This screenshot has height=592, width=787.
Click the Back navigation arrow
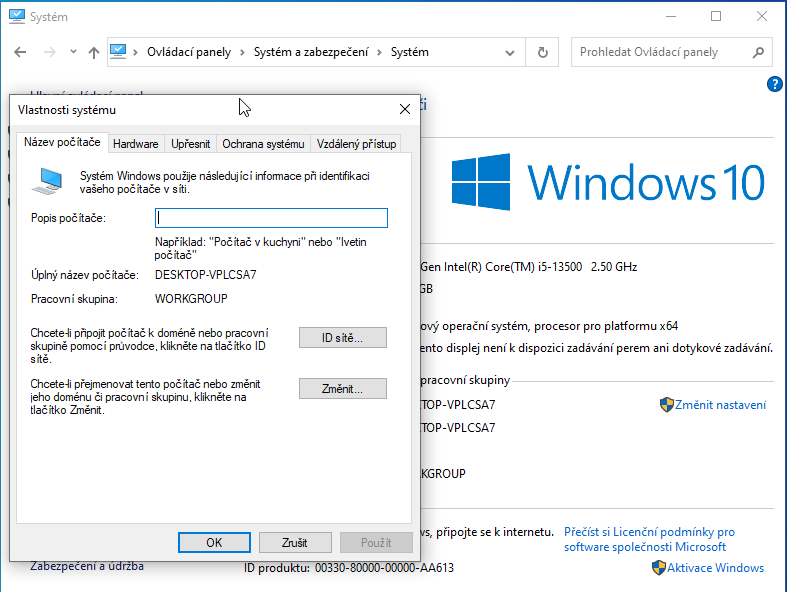20,52
